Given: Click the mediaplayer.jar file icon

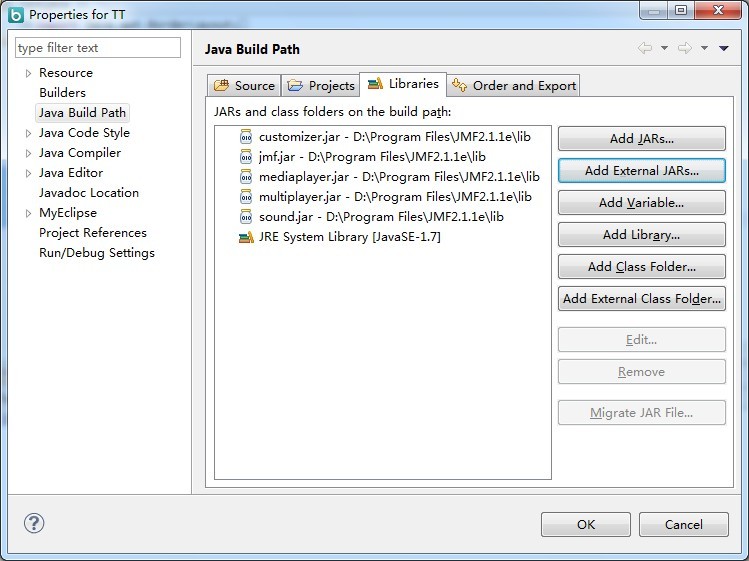Looking at the screenshot, I should (x=246, y=177).
